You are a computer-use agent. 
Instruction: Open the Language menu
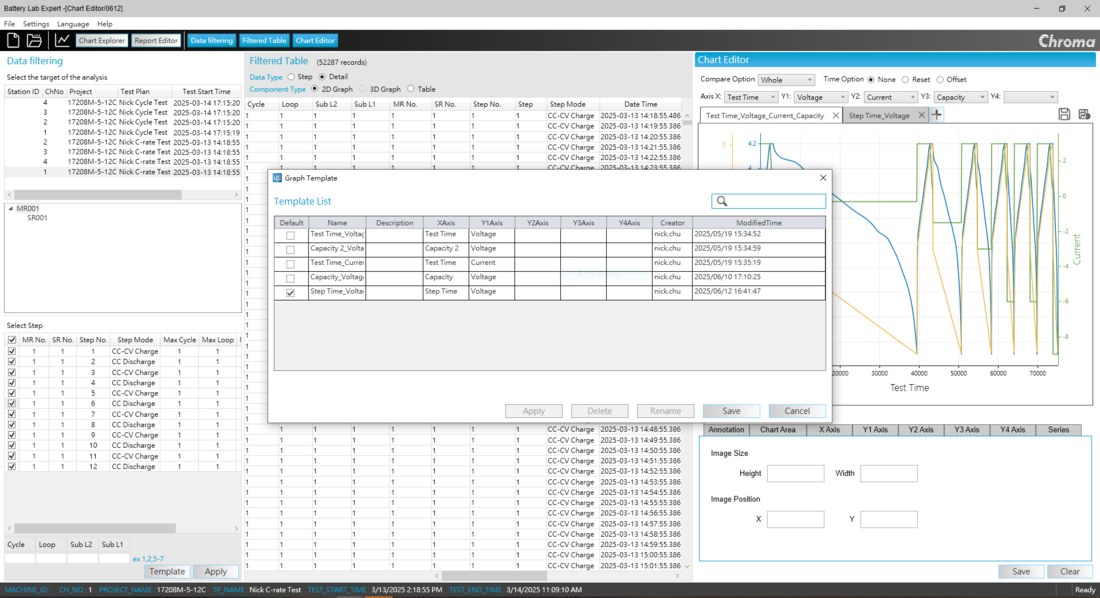point(73,24)
